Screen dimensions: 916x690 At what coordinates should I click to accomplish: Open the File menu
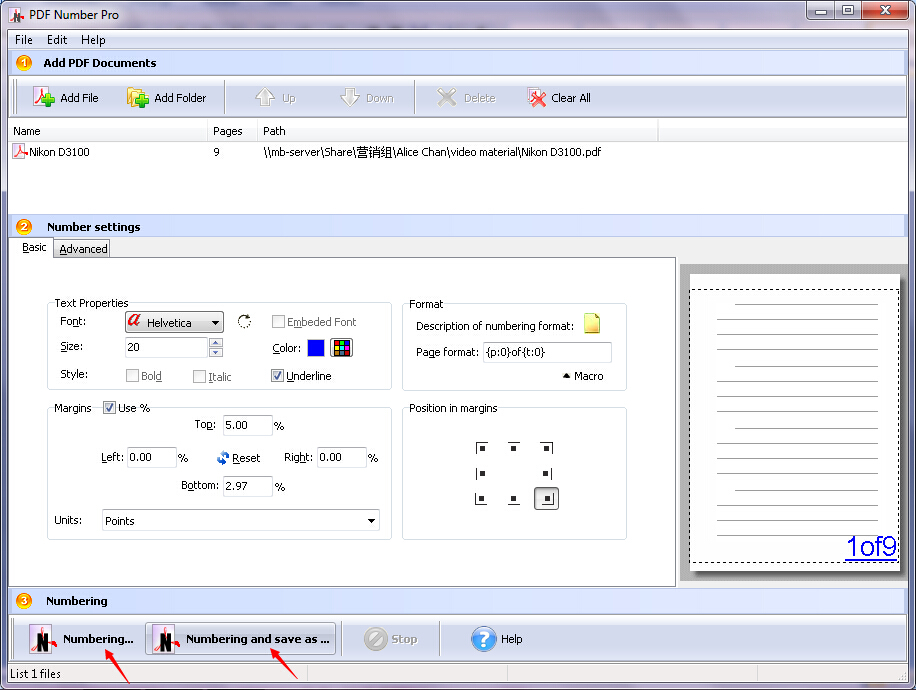tap(23, 40)
